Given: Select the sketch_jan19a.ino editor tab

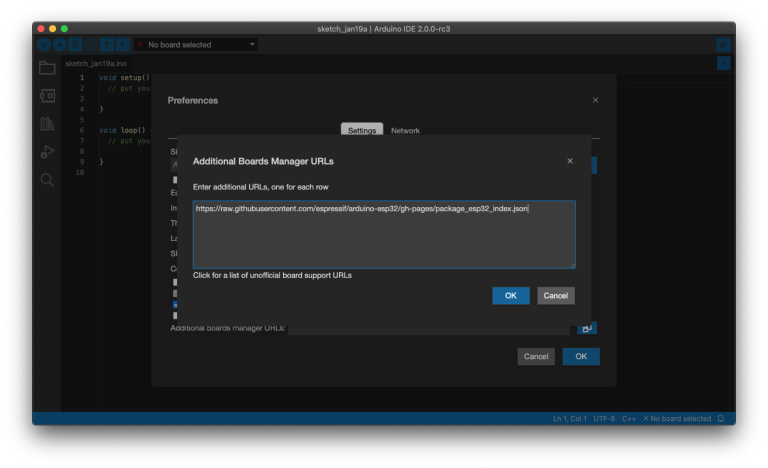Looking at the screenshot, I should [x=96, y=63].
